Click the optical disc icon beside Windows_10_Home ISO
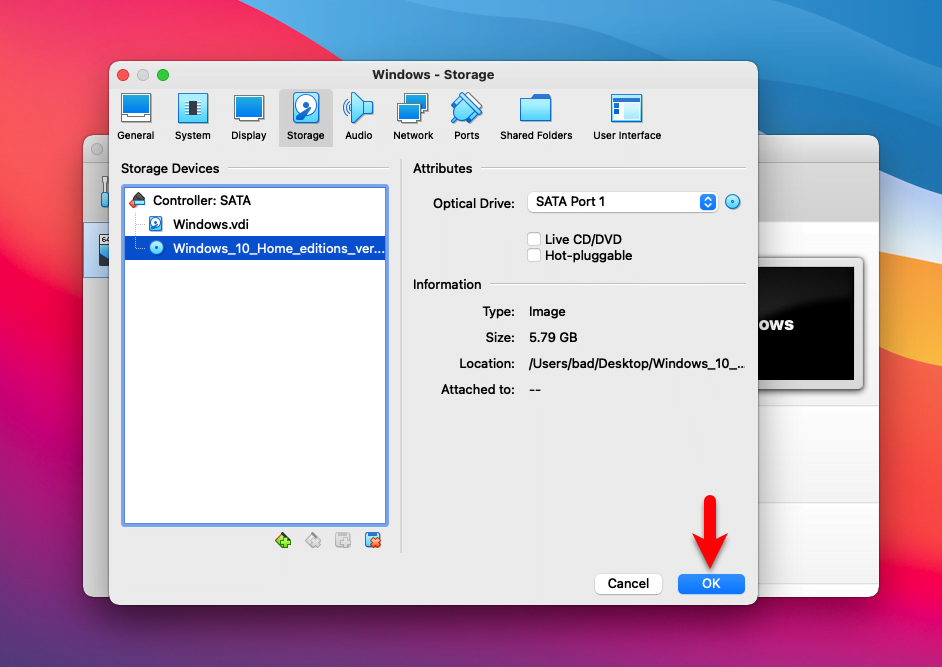This screenshot has height=667, width=942. click(156, 248)
